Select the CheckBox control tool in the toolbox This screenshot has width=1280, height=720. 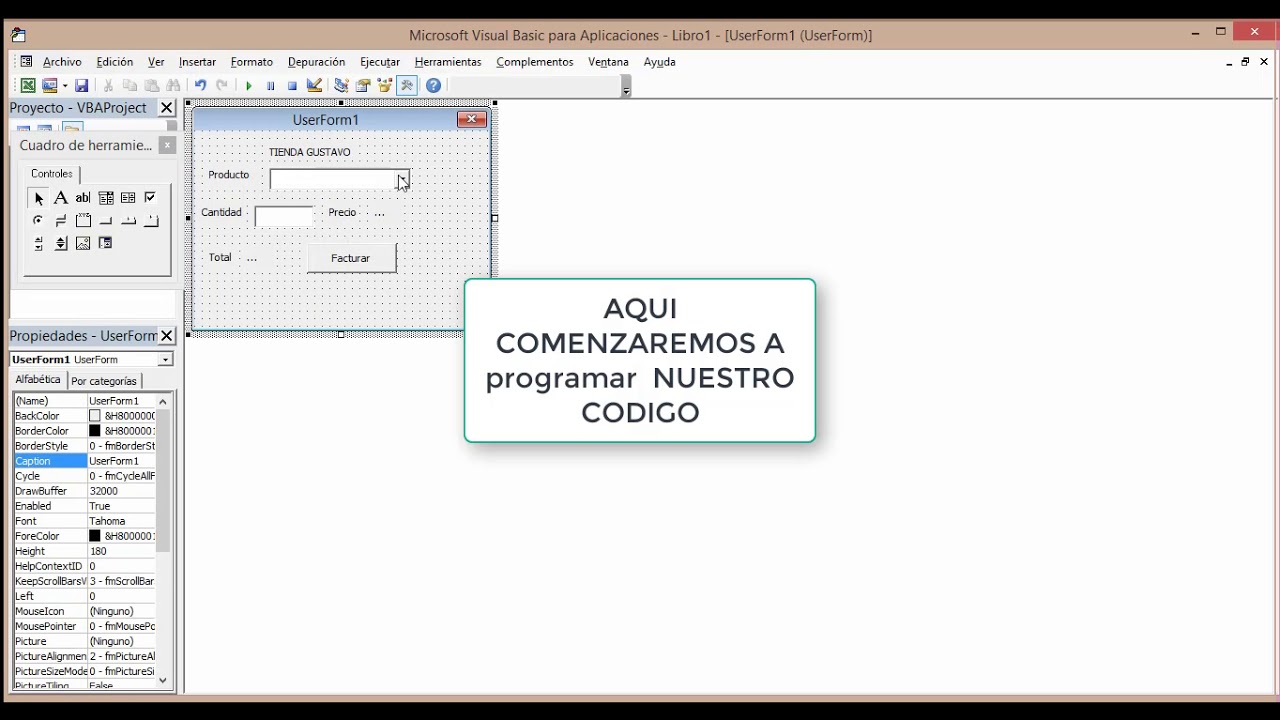click(150, 198)
